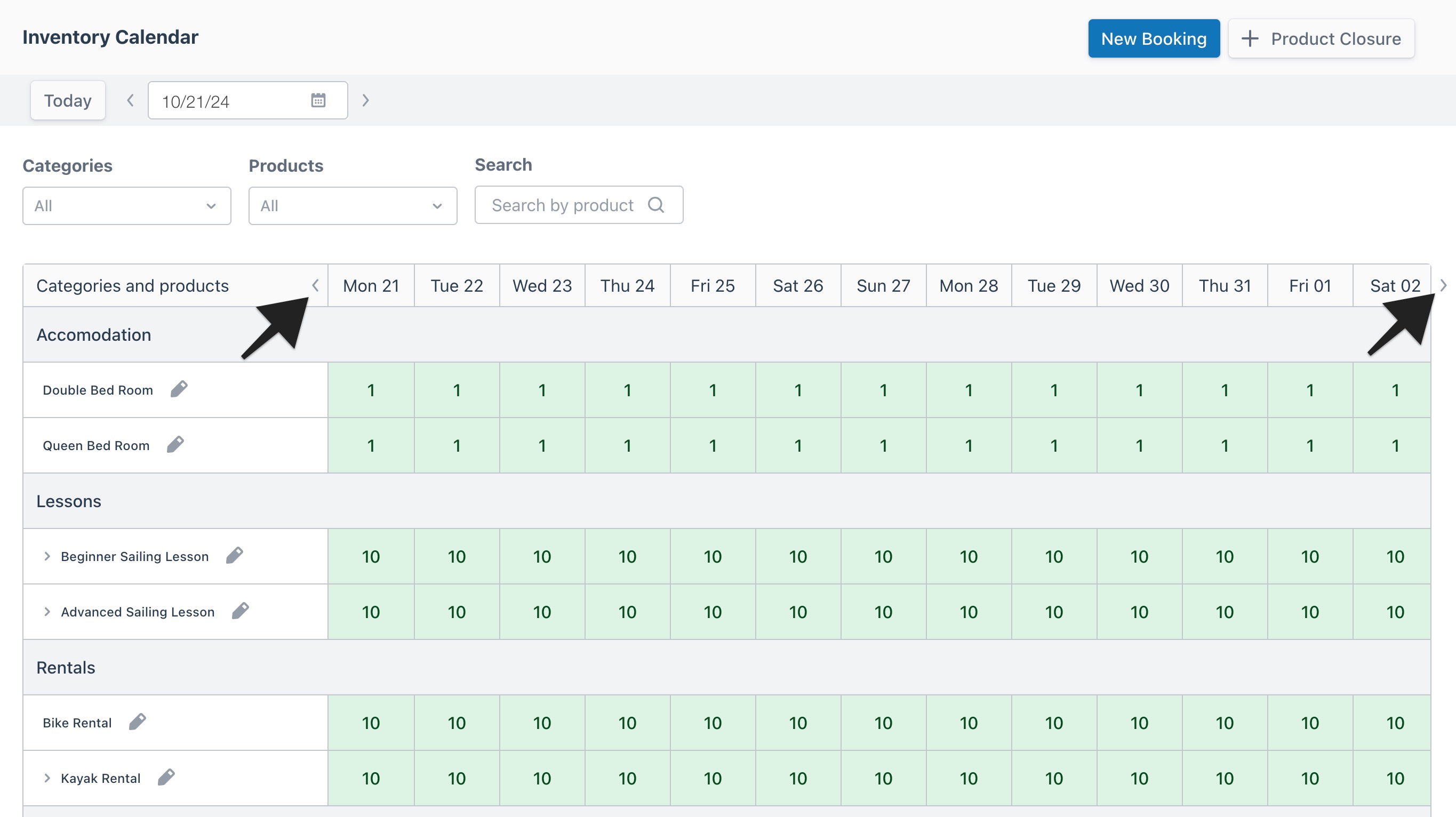Select the Mon 28 column header
This screenshot has width=1456, height=817.
point(969,285)
